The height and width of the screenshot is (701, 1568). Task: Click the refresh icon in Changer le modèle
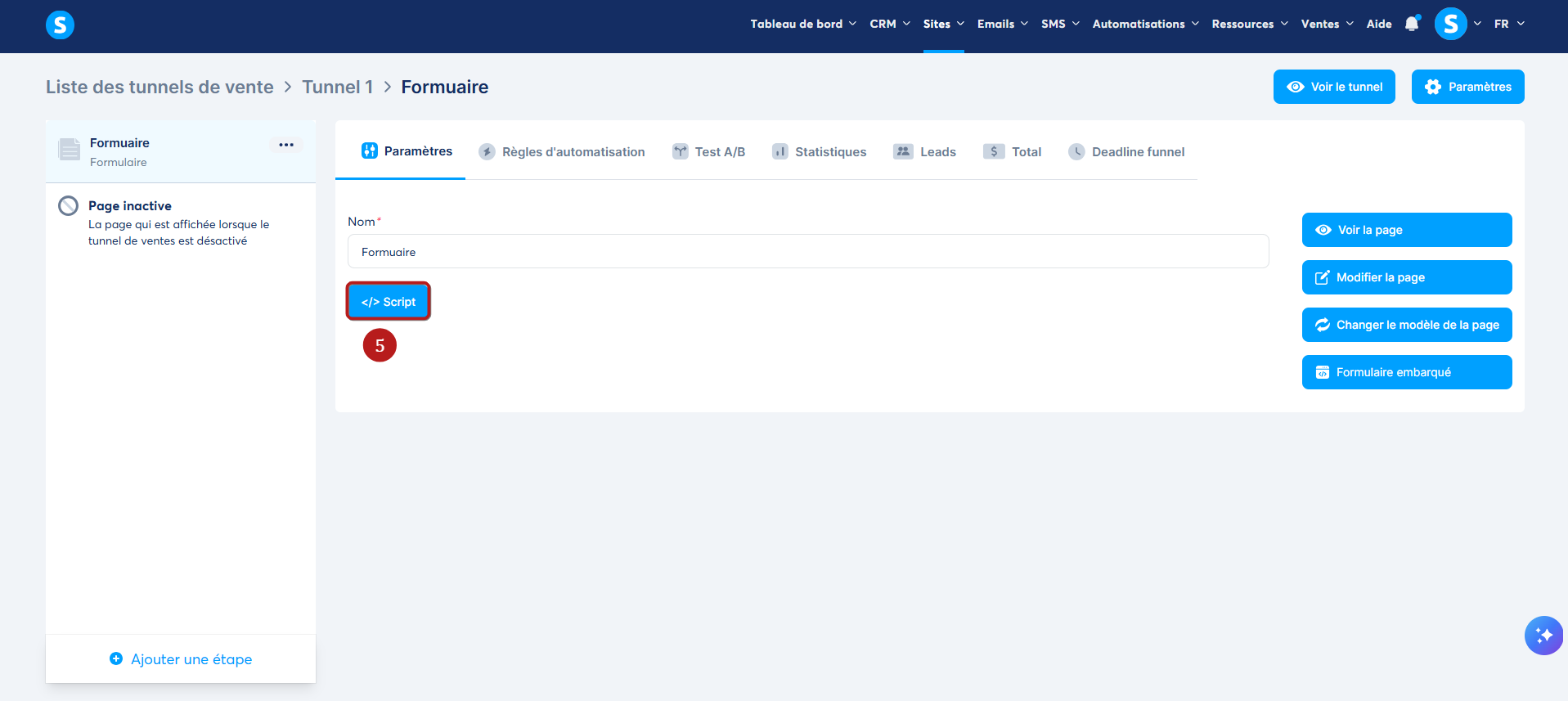click(x=1323, y=325)
